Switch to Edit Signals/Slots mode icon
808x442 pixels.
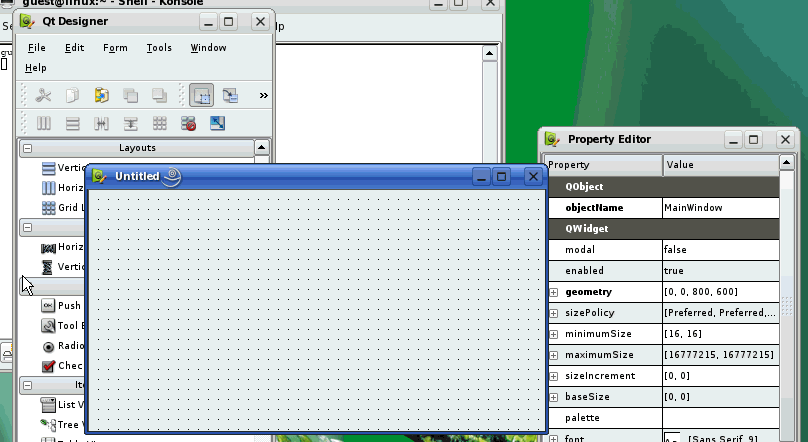(x=230, y=95)
